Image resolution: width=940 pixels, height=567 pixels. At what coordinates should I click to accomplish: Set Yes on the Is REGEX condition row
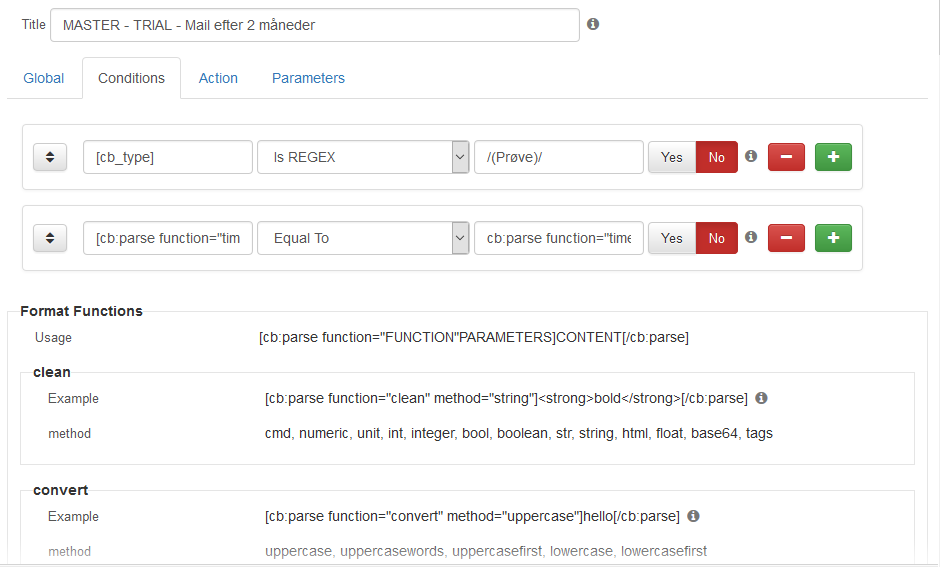(x=672, y=157)
